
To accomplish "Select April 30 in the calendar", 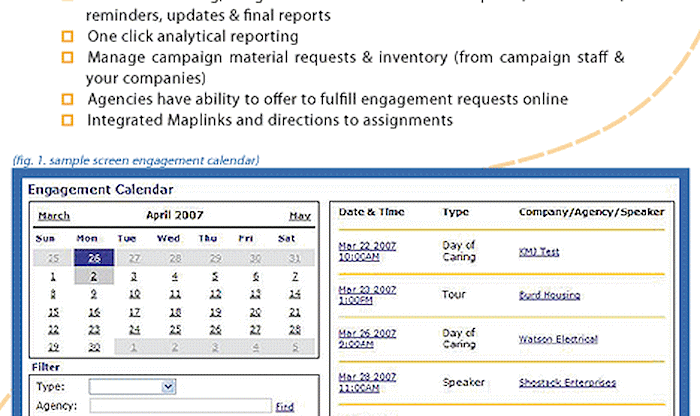I will coord(93,346).
